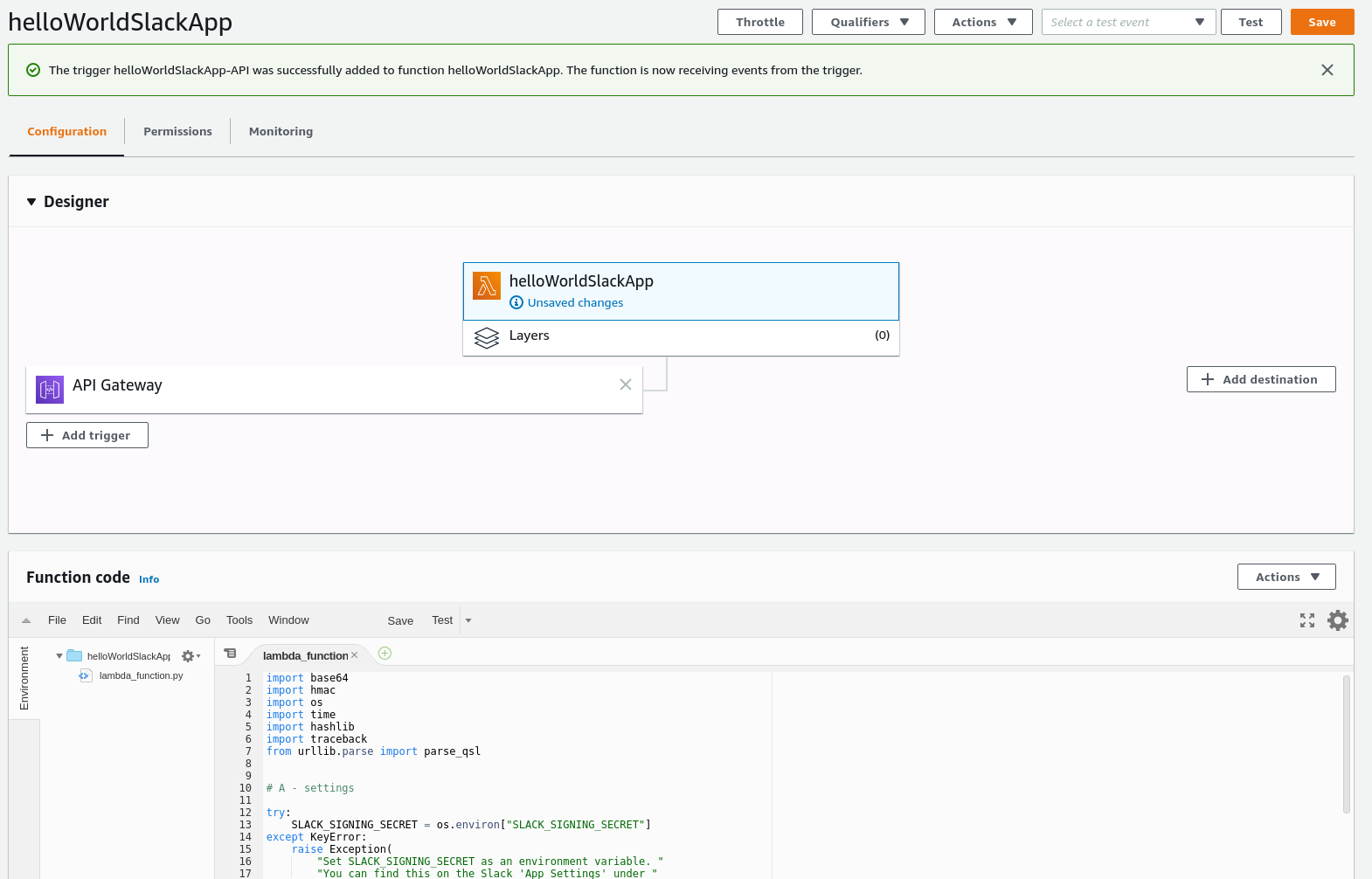Collapse the editor menu bar arrow
Viewport: 1372px width, 879px height.
click(26, 620)
